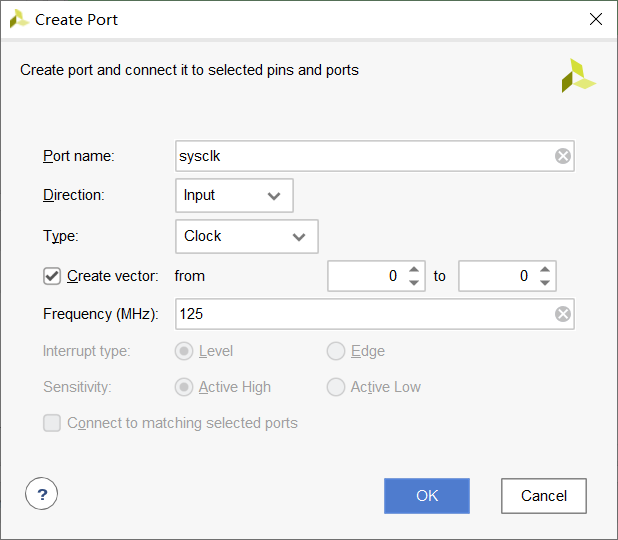618x540 pixels.
Task: Click the Xilinx logo at the dialog's top right
Action: [578, 76]
